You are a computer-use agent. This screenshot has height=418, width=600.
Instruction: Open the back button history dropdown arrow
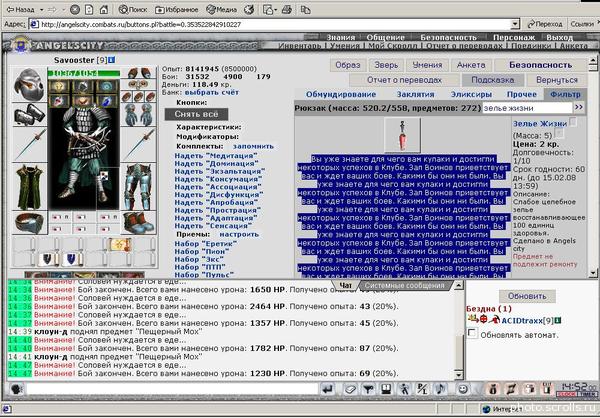click(41, 10)
